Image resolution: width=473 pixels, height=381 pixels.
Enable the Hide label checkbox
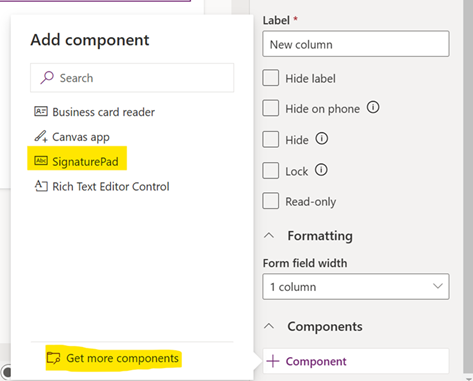(270, 78)
